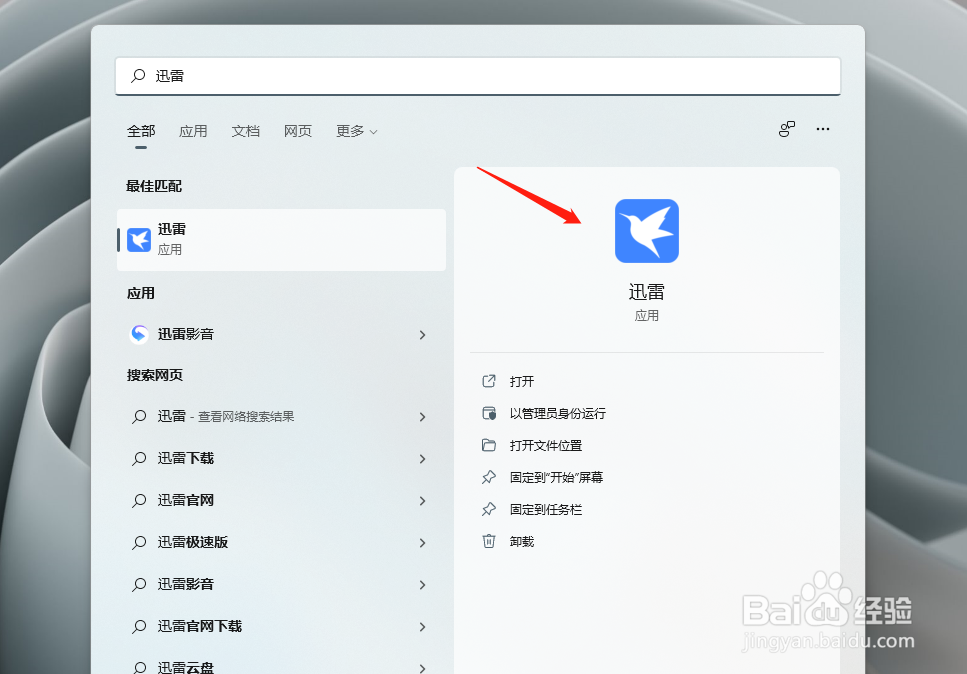Select the 迅雷极速版 web suggestion

[x=281, y=543]
